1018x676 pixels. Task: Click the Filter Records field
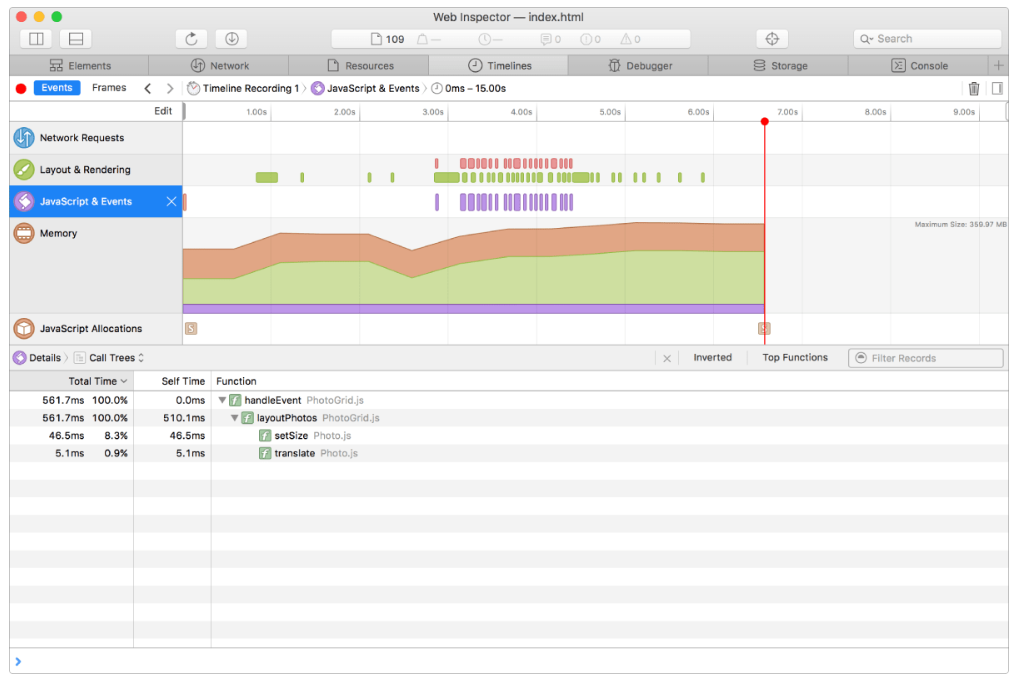click(926, 358)
